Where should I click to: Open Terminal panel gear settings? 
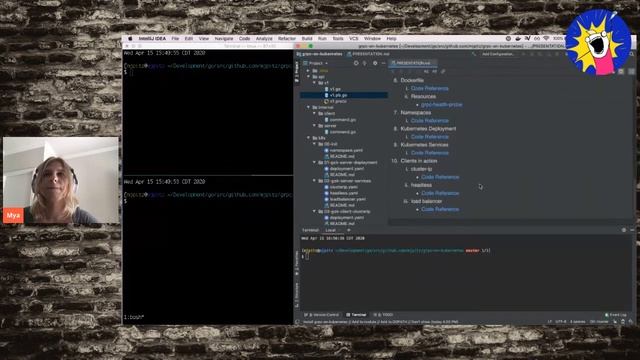coord(624,230)
